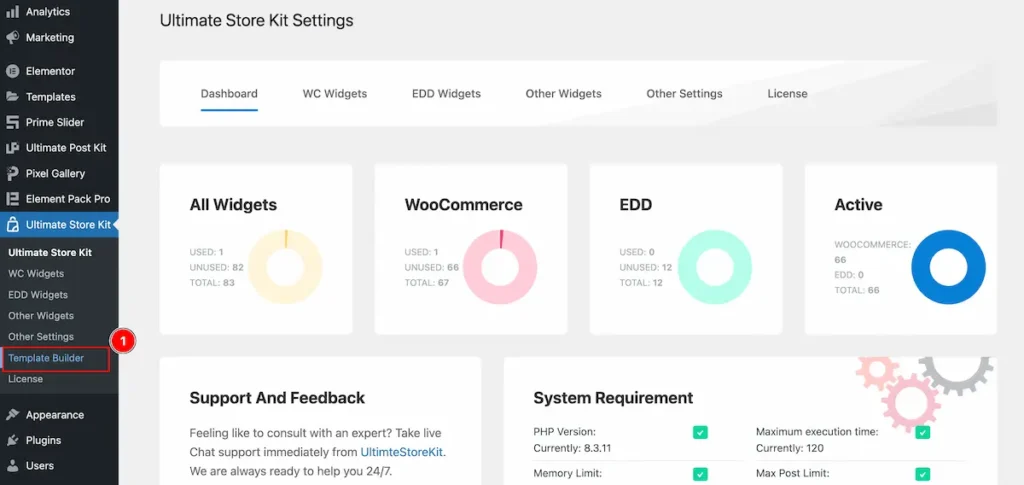Click the PHP Version green checkmark

click(700, 432)
